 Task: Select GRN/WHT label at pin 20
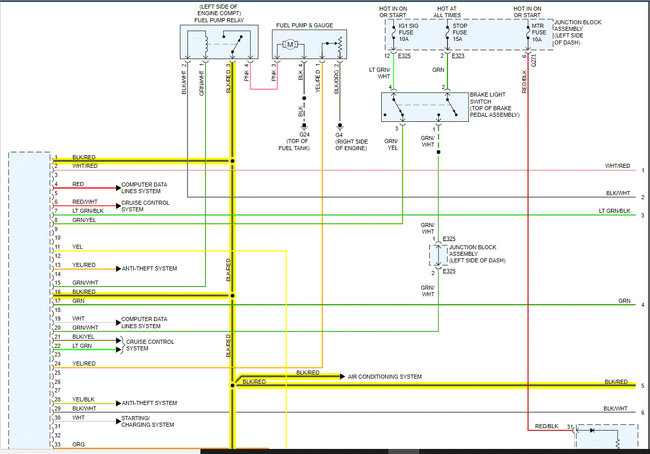tap(85, 328)
